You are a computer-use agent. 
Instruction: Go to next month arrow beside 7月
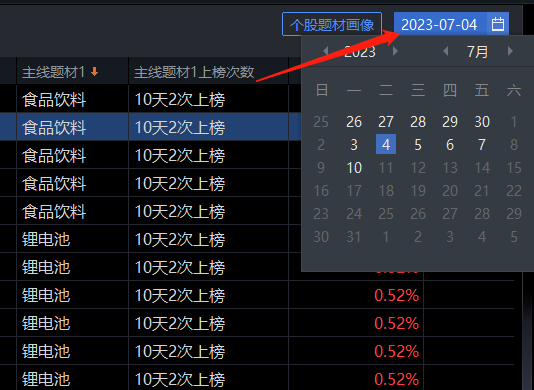[x=510, y=51]
